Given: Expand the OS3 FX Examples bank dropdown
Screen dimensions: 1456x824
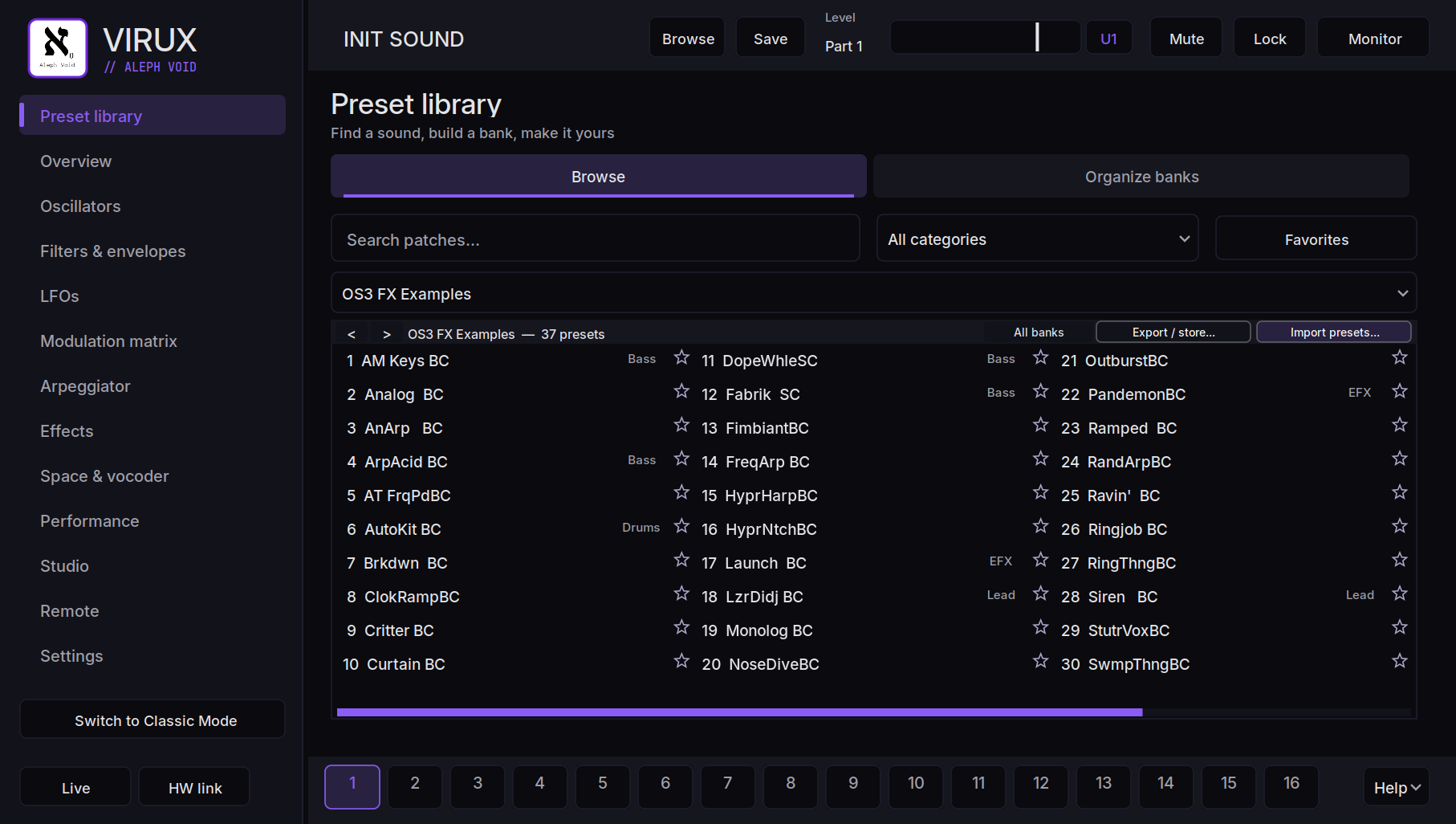Looking at the screenshot, I should [874, 293].
